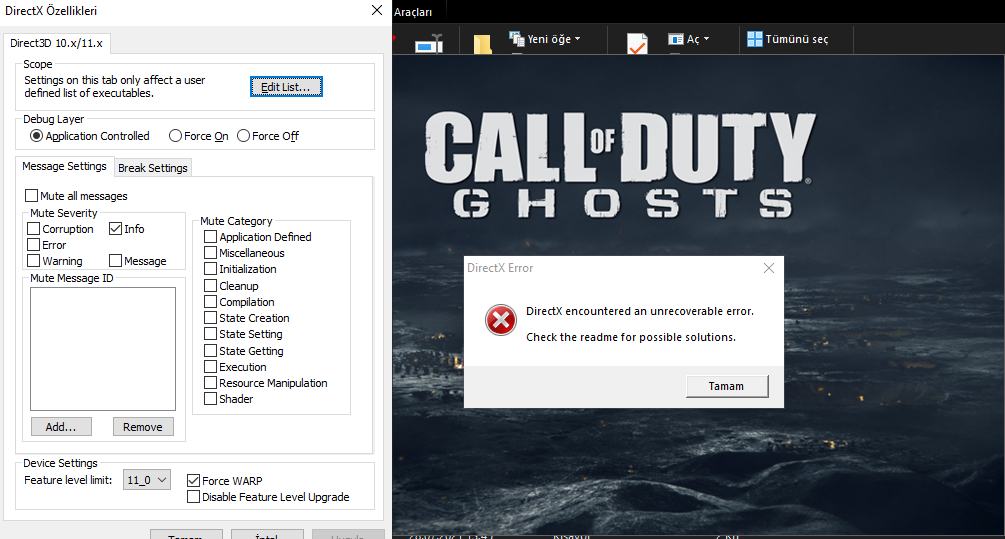Check Shader mute category

210,399
